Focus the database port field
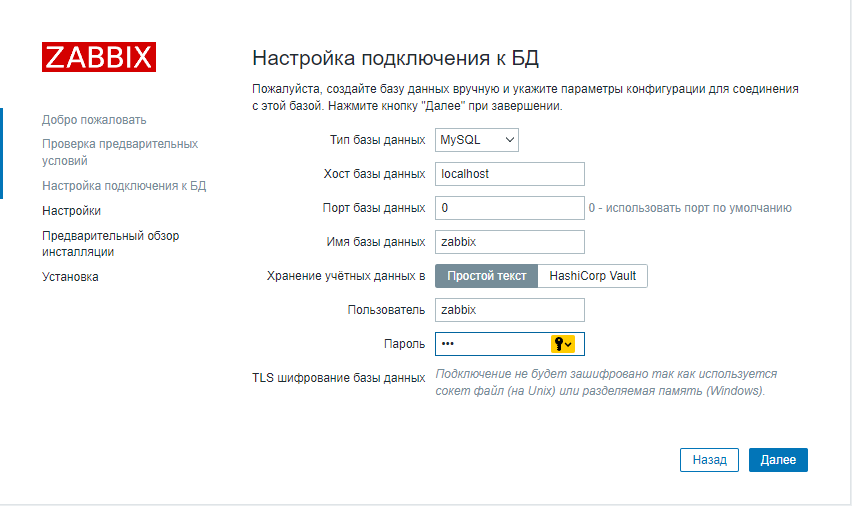Screen dimensions: 852x506 pyautogui.click(x=510, y=208)
